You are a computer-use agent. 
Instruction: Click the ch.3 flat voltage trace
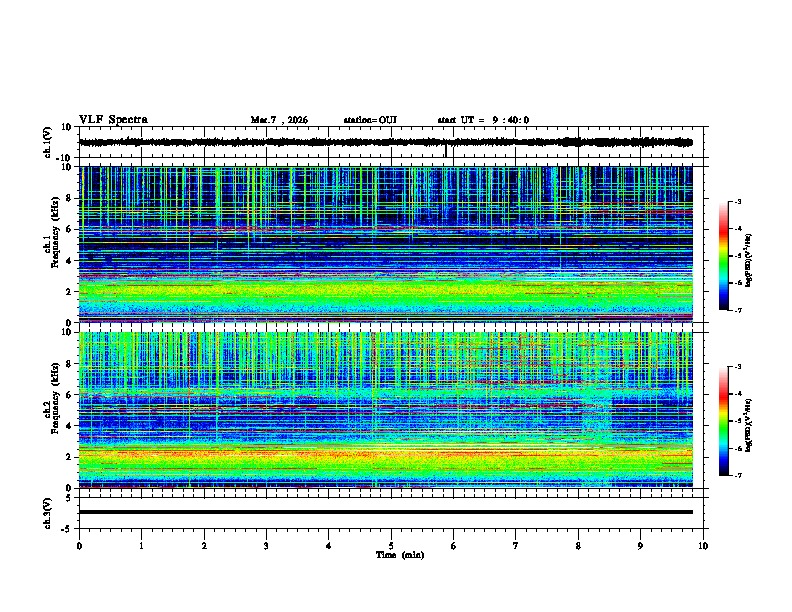(x=385, y=512)
